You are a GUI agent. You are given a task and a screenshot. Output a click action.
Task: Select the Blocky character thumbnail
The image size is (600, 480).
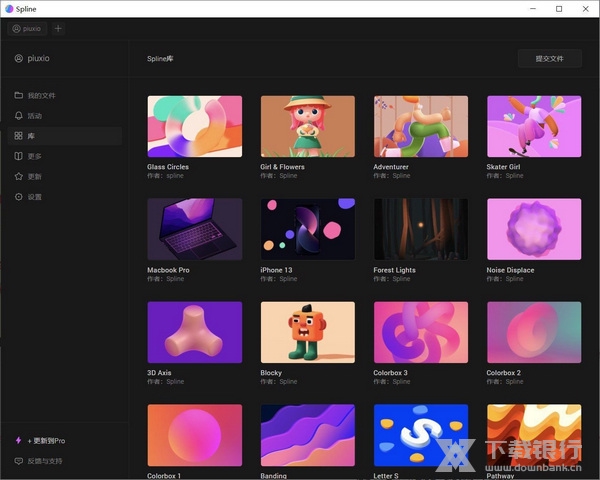[307, 332]
